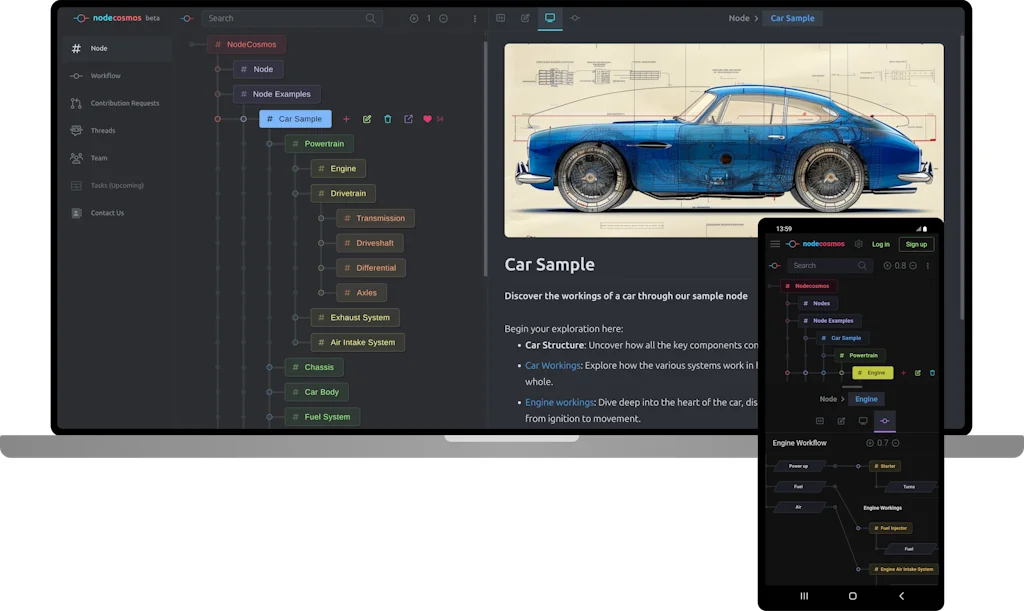Toggle the branch circle next to Powertrain
Viewport: 1024px width, 611px height.
click(x=268, y=143)
